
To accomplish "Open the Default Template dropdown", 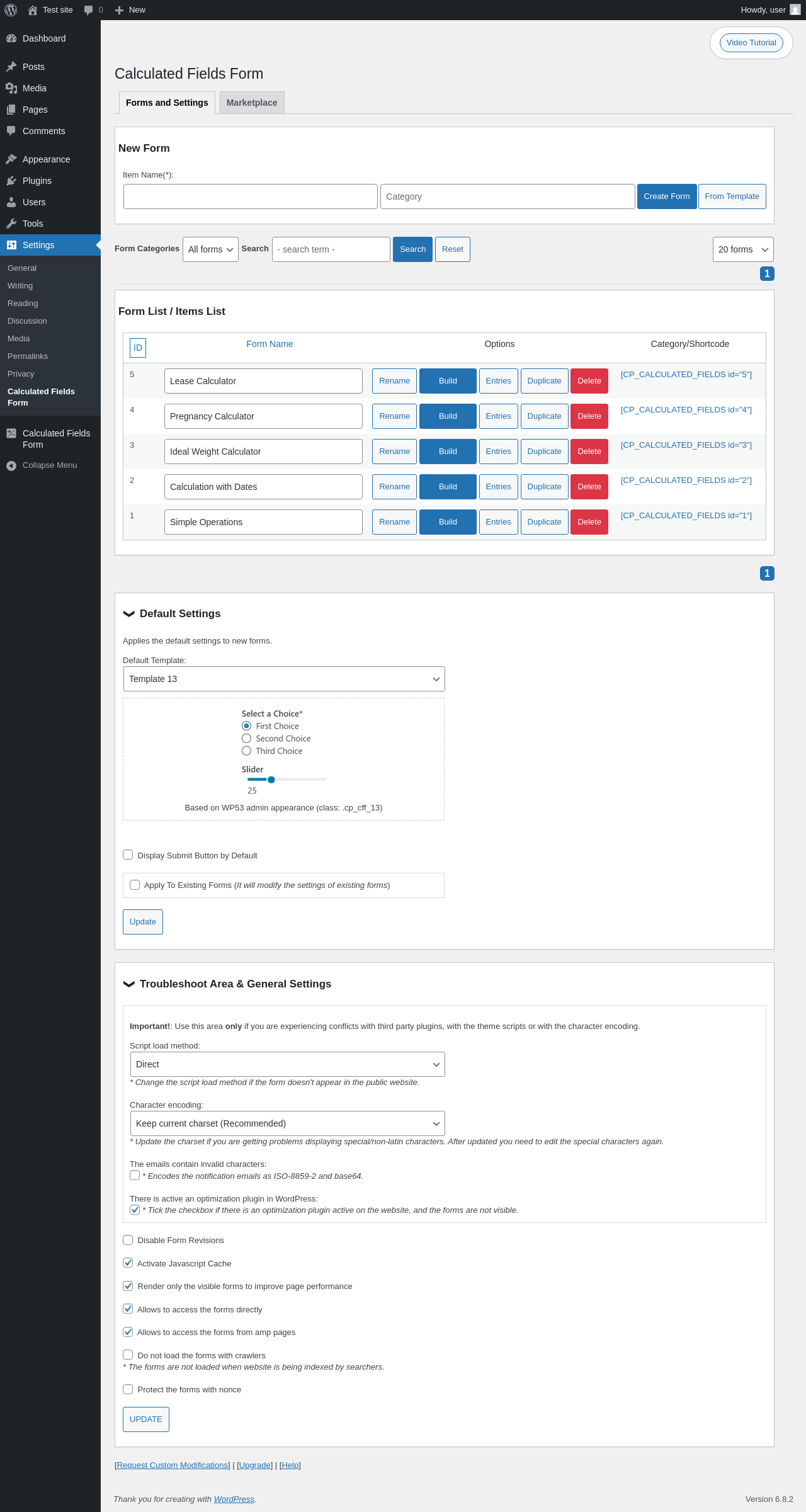I will point(284,679).
